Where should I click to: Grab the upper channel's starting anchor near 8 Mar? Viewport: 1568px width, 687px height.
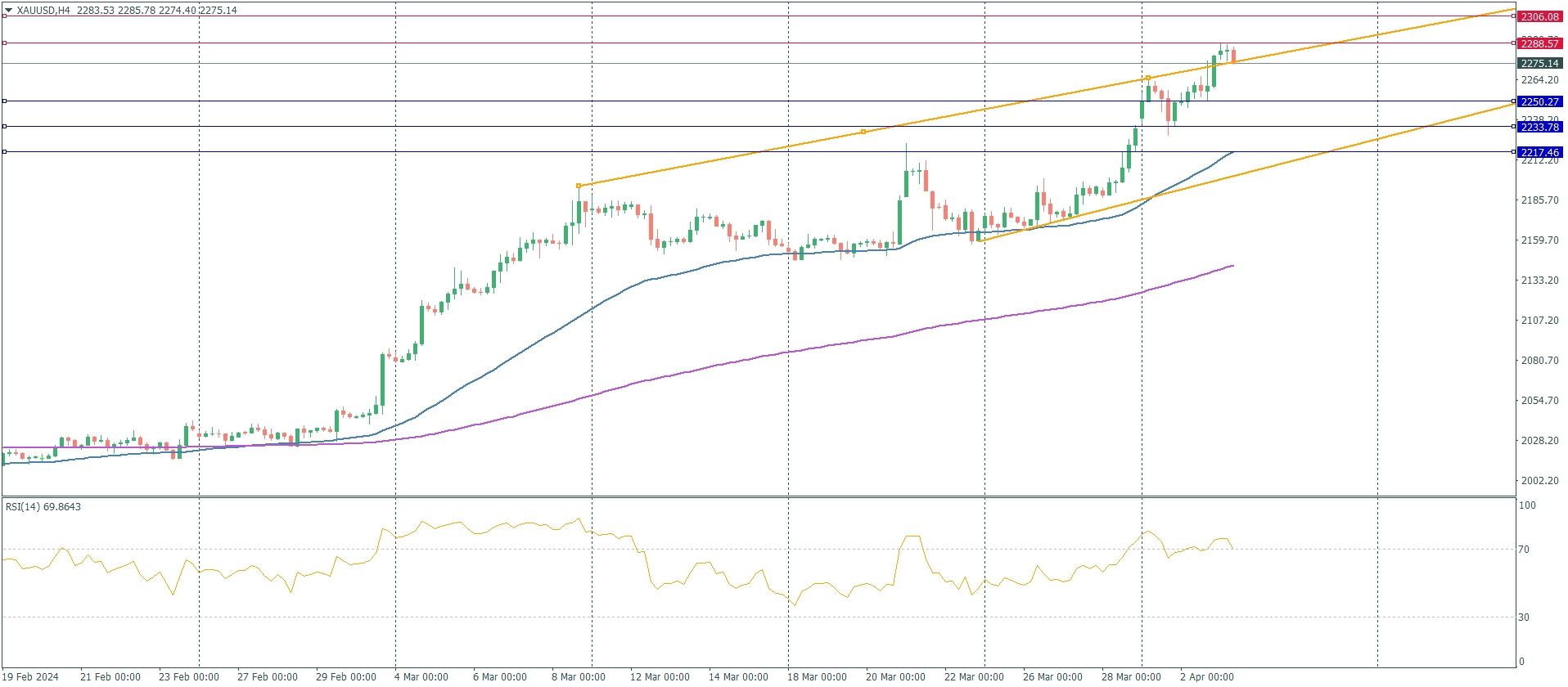(x=579, y=186)
